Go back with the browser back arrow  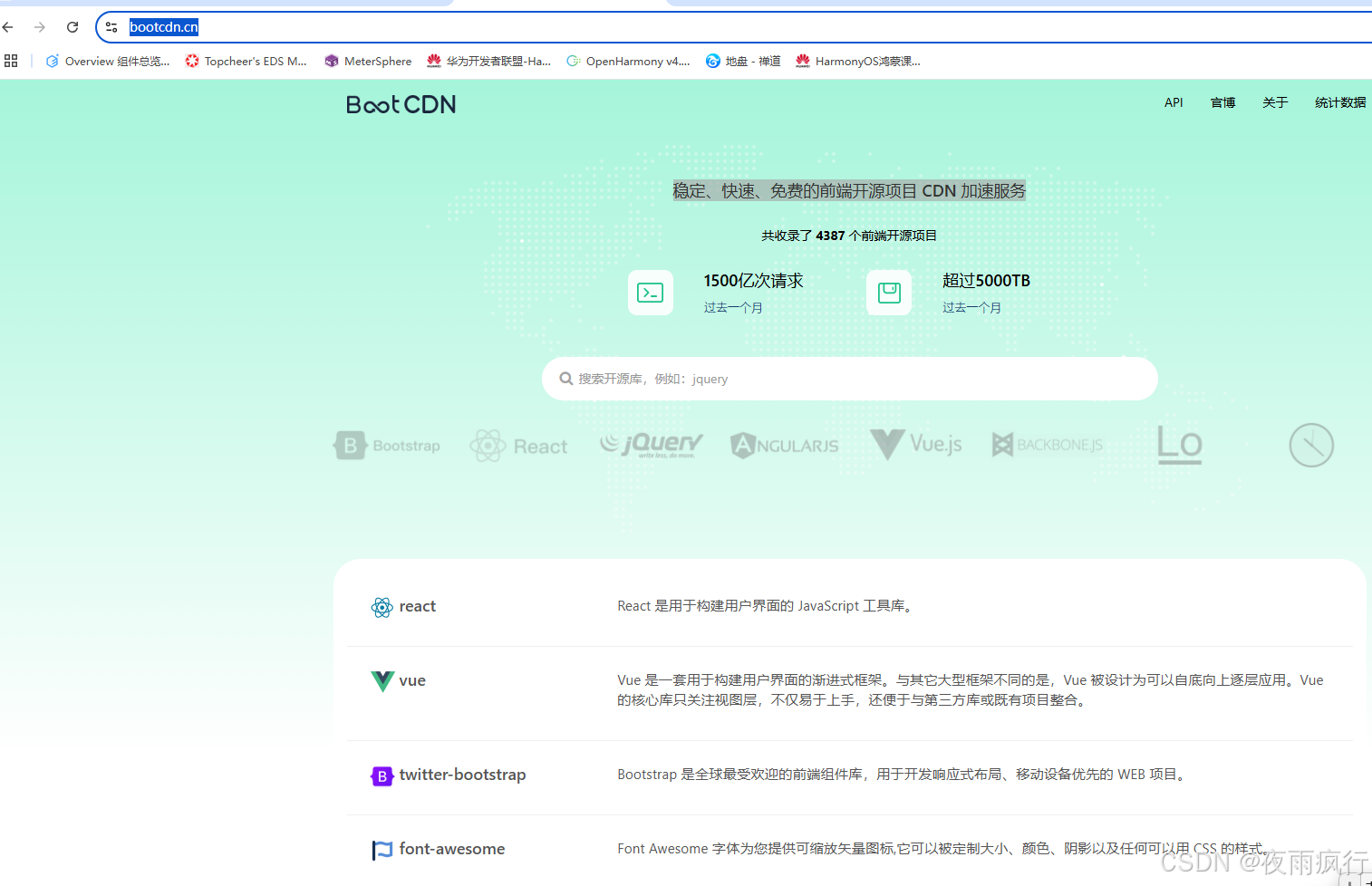pyautogui.click(x=8, y=27)
